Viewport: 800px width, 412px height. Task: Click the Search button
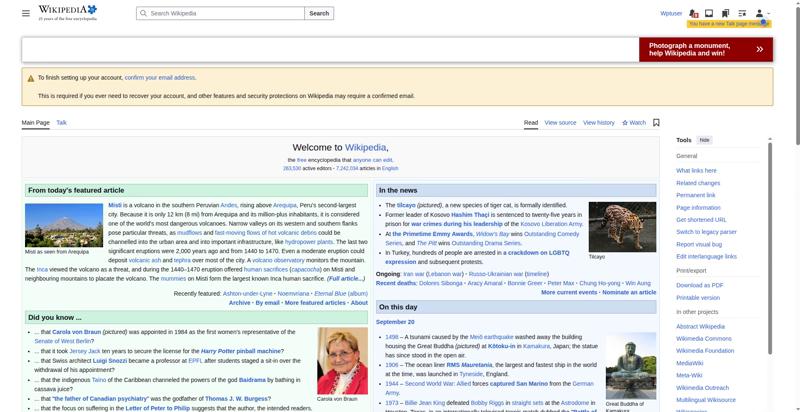coord(319,13)
